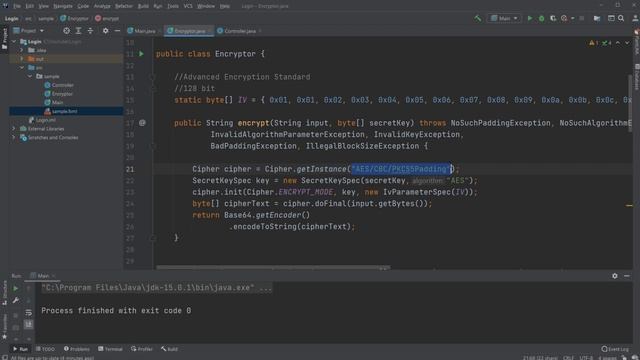Switch to Controller.java editor tab
This screenshot has height=360, width=640.
[239, 31]
